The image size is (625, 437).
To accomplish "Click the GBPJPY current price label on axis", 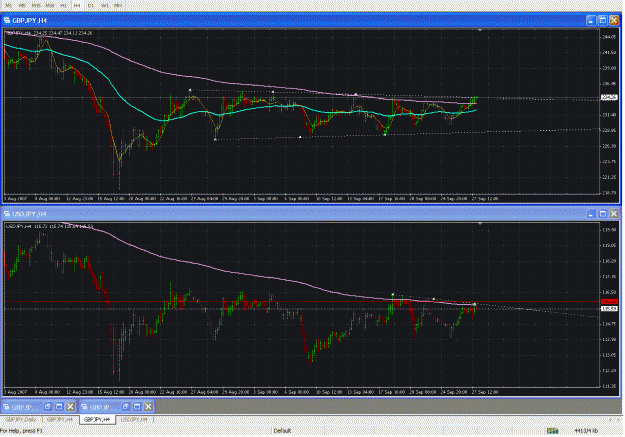I will coord(609,97).
